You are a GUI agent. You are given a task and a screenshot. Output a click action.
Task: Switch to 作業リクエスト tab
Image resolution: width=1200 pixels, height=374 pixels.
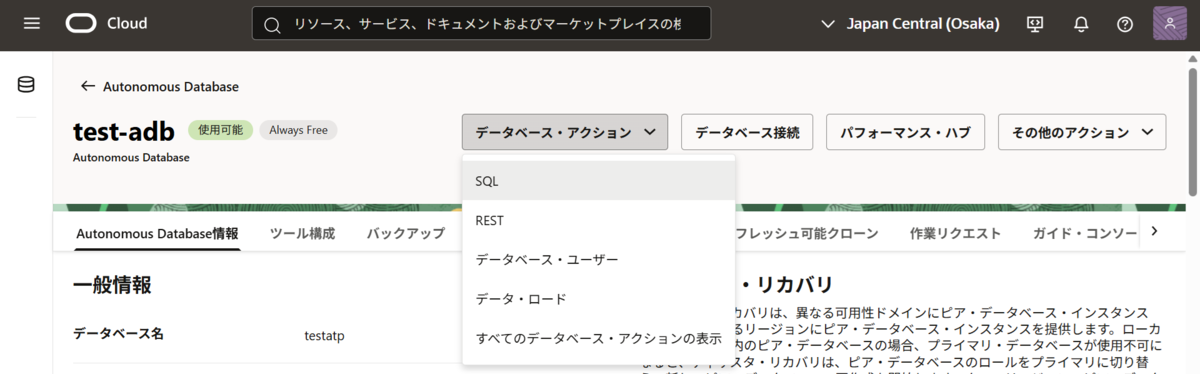click(955, 233)
